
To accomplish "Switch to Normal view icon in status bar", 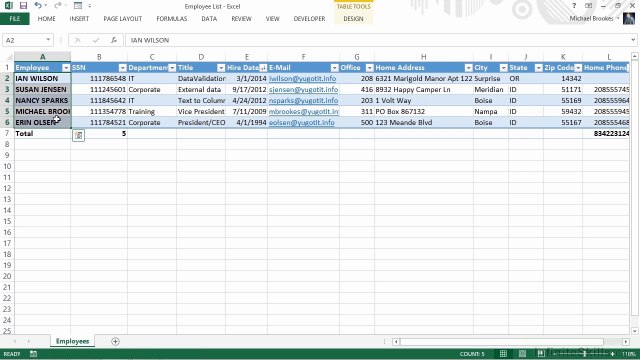I will [x=503, y=353].
